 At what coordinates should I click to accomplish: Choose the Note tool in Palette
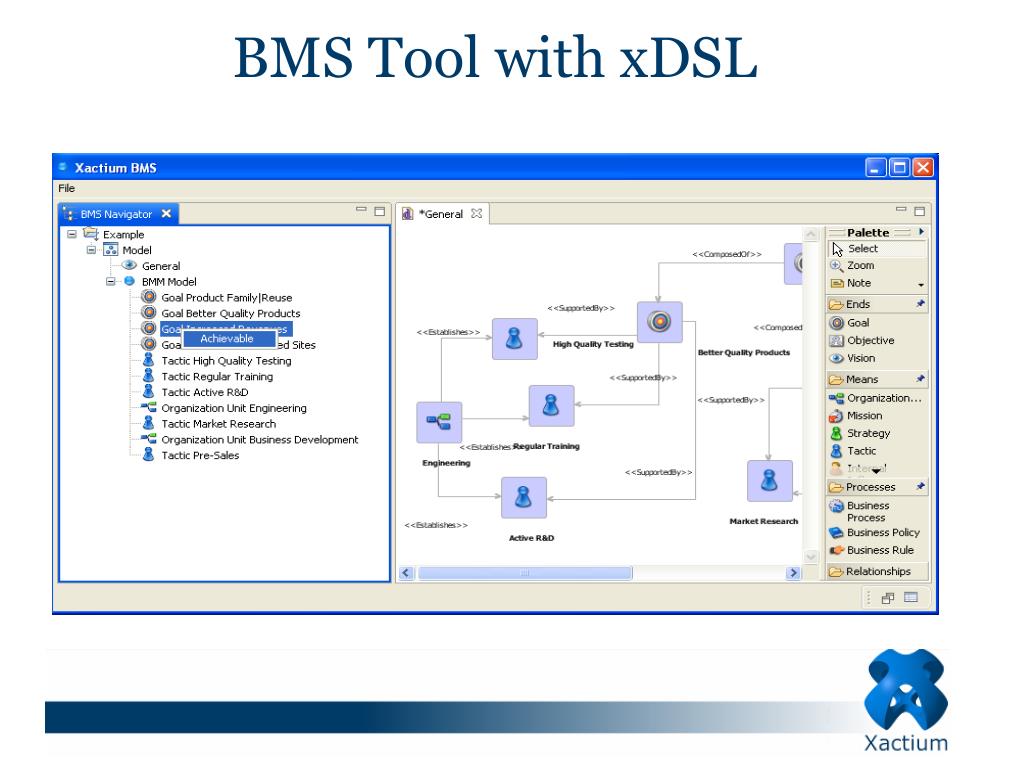(850, 283)
